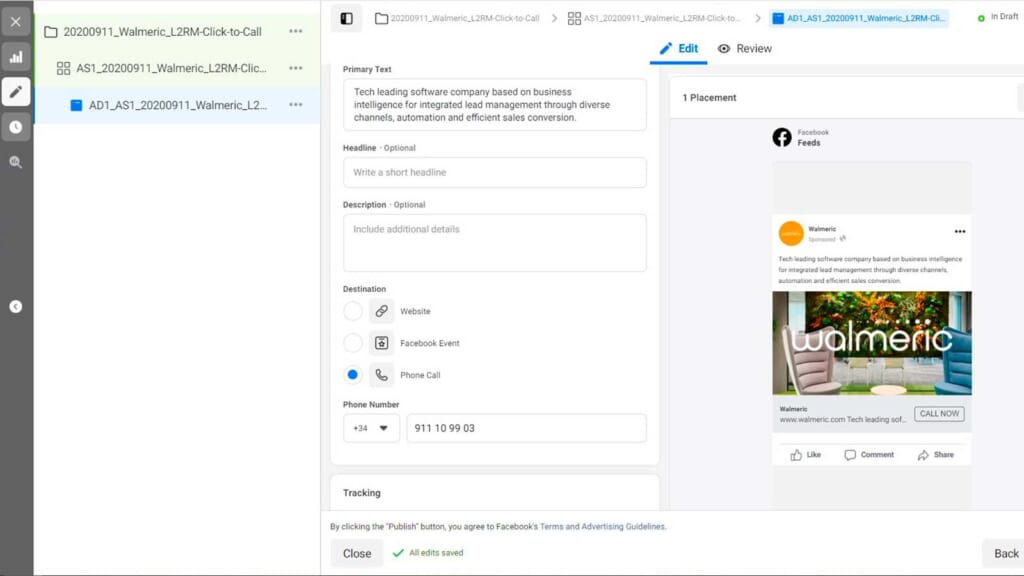Collapse the sidebar with the left arrow circle
Screen dimensions: 1024x576
click(x=16, y=307)
